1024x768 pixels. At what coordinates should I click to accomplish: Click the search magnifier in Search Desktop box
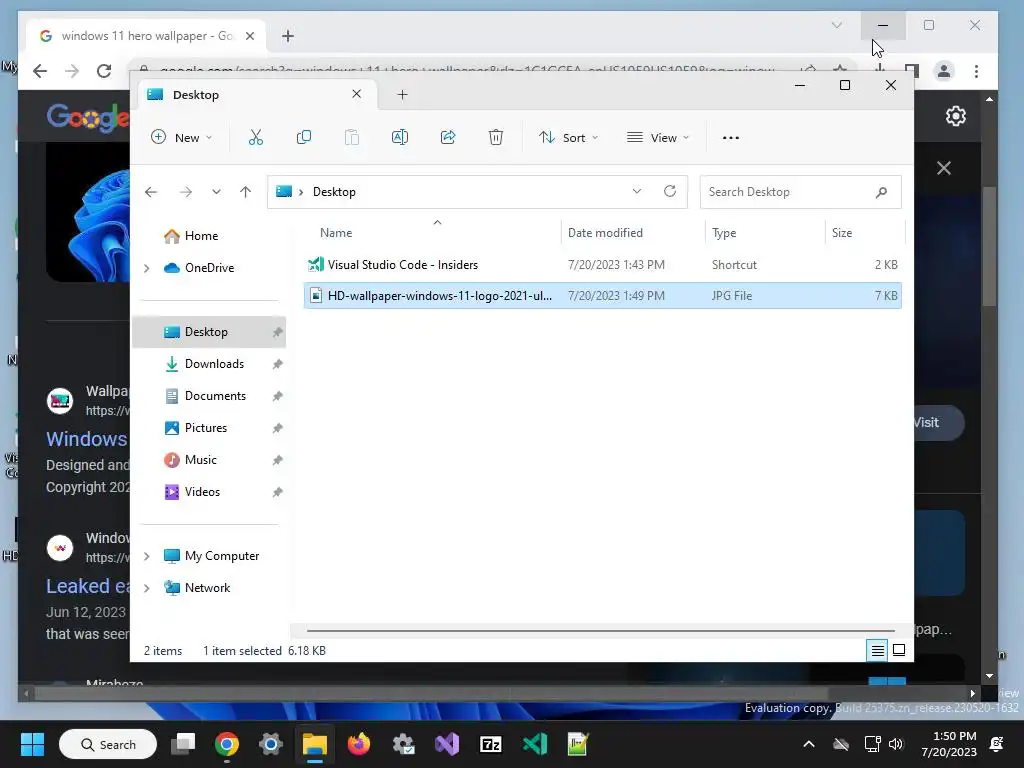(882, 192)
